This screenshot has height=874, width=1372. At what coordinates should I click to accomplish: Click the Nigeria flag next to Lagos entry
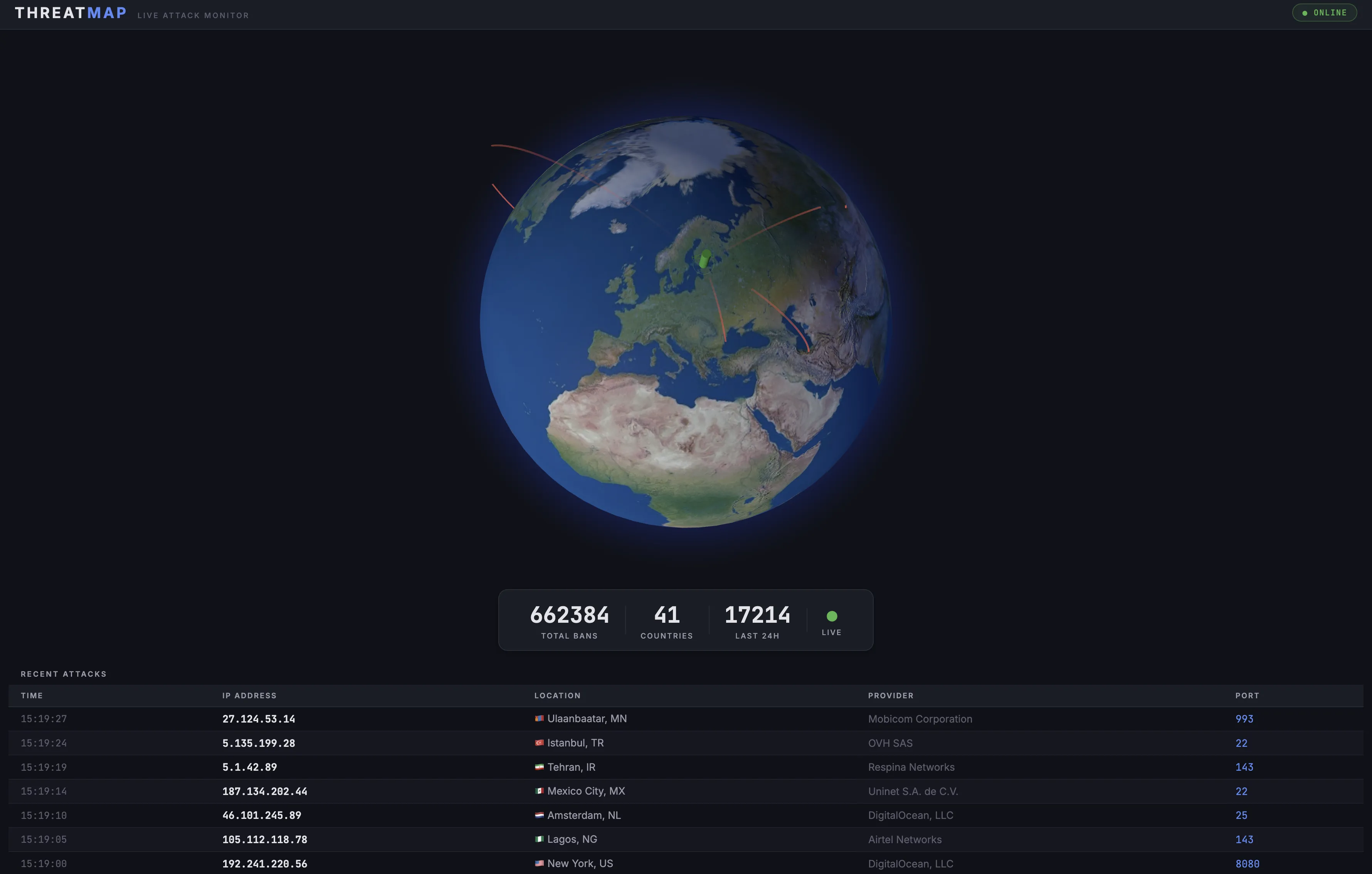(539, 839)
